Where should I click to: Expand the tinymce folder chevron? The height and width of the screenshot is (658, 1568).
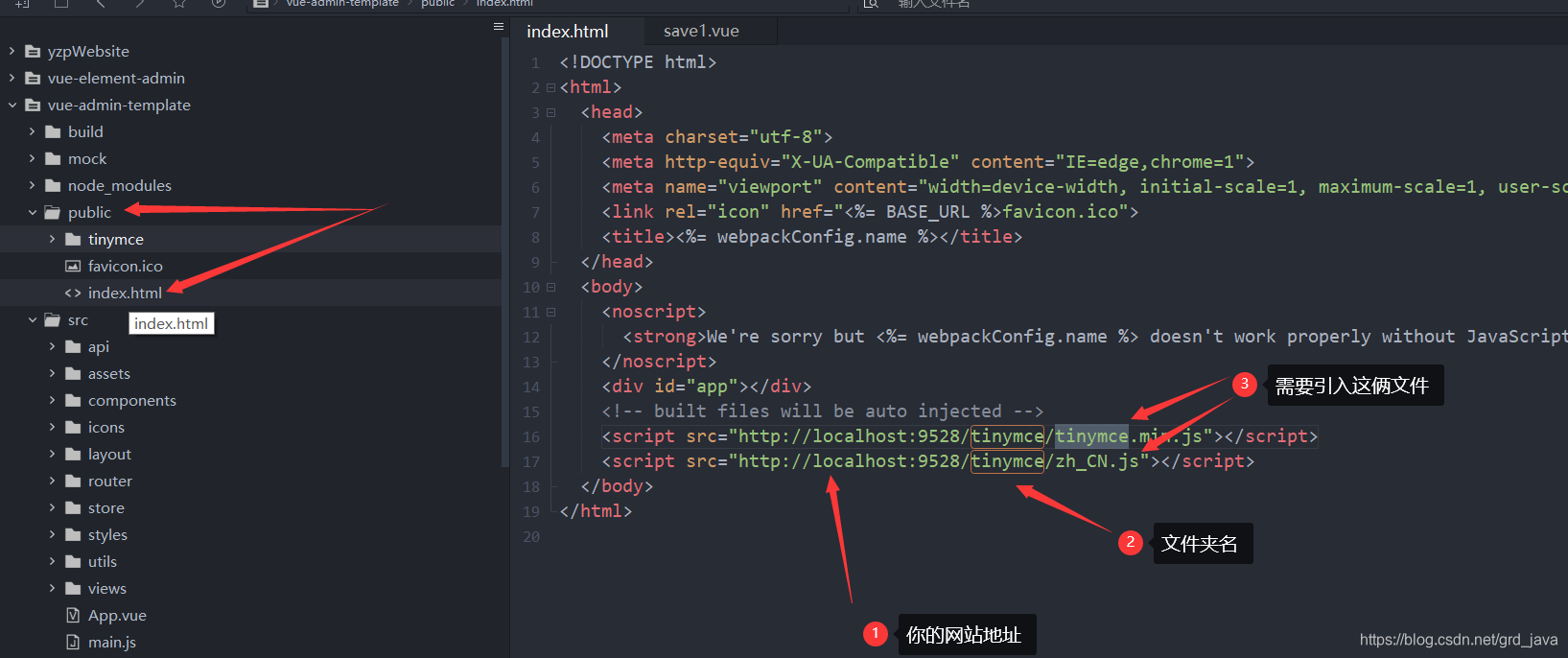tap(52, 240)
